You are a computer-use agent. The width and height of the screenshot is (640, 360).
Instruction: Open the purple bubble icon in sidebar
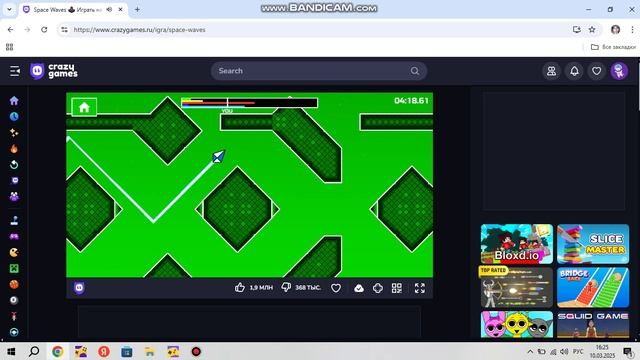pyautogui.click(x=14, y=180)
